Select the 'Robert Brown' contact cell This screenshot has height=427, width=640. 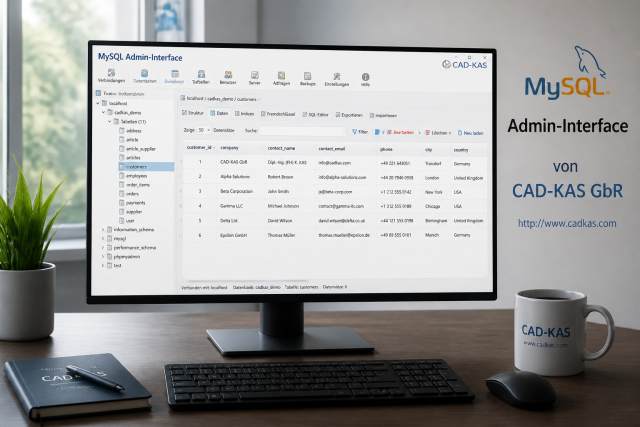280,177
